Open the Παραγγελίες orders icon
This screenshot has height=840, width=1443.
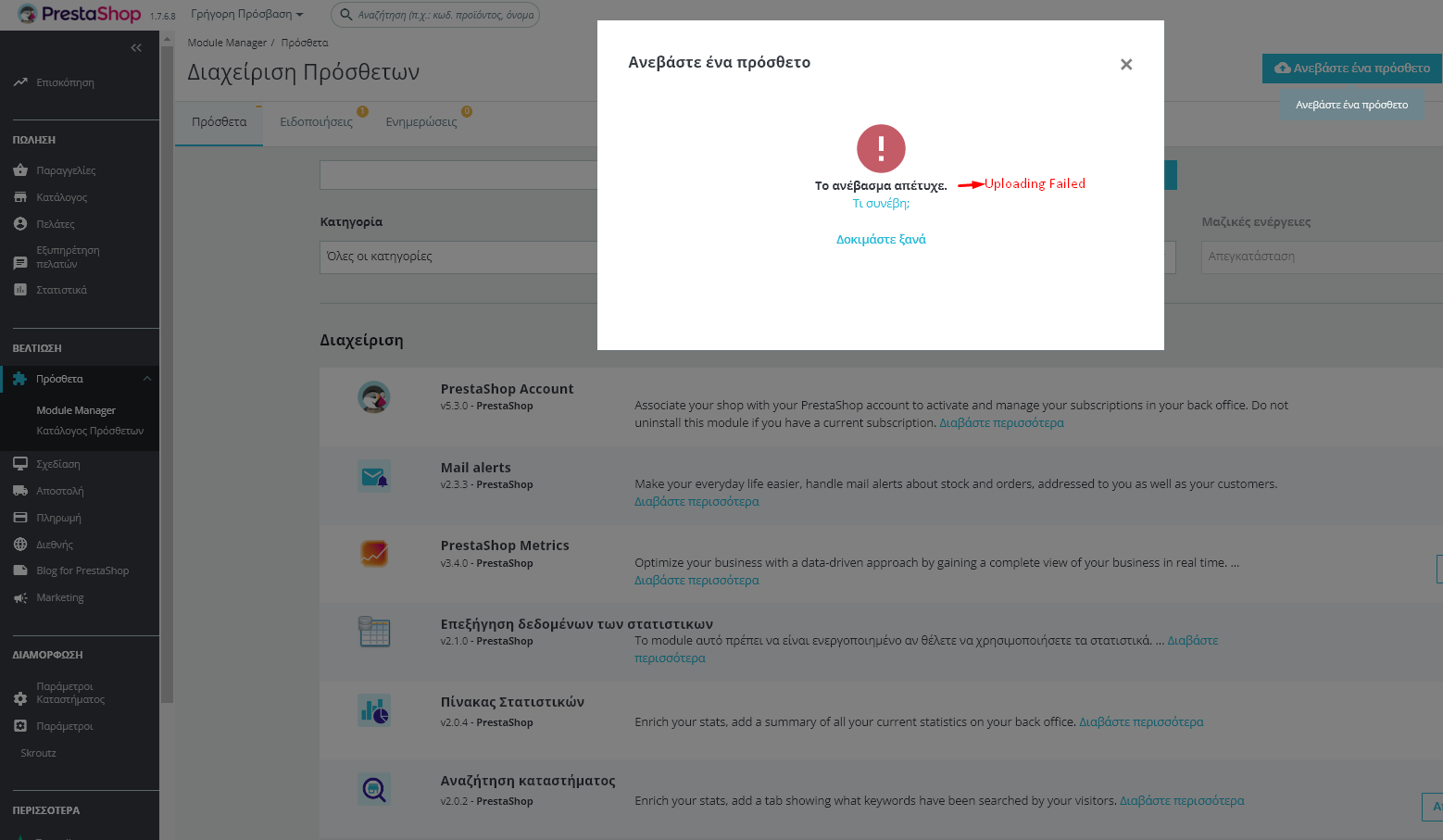[x=21, y=169]
